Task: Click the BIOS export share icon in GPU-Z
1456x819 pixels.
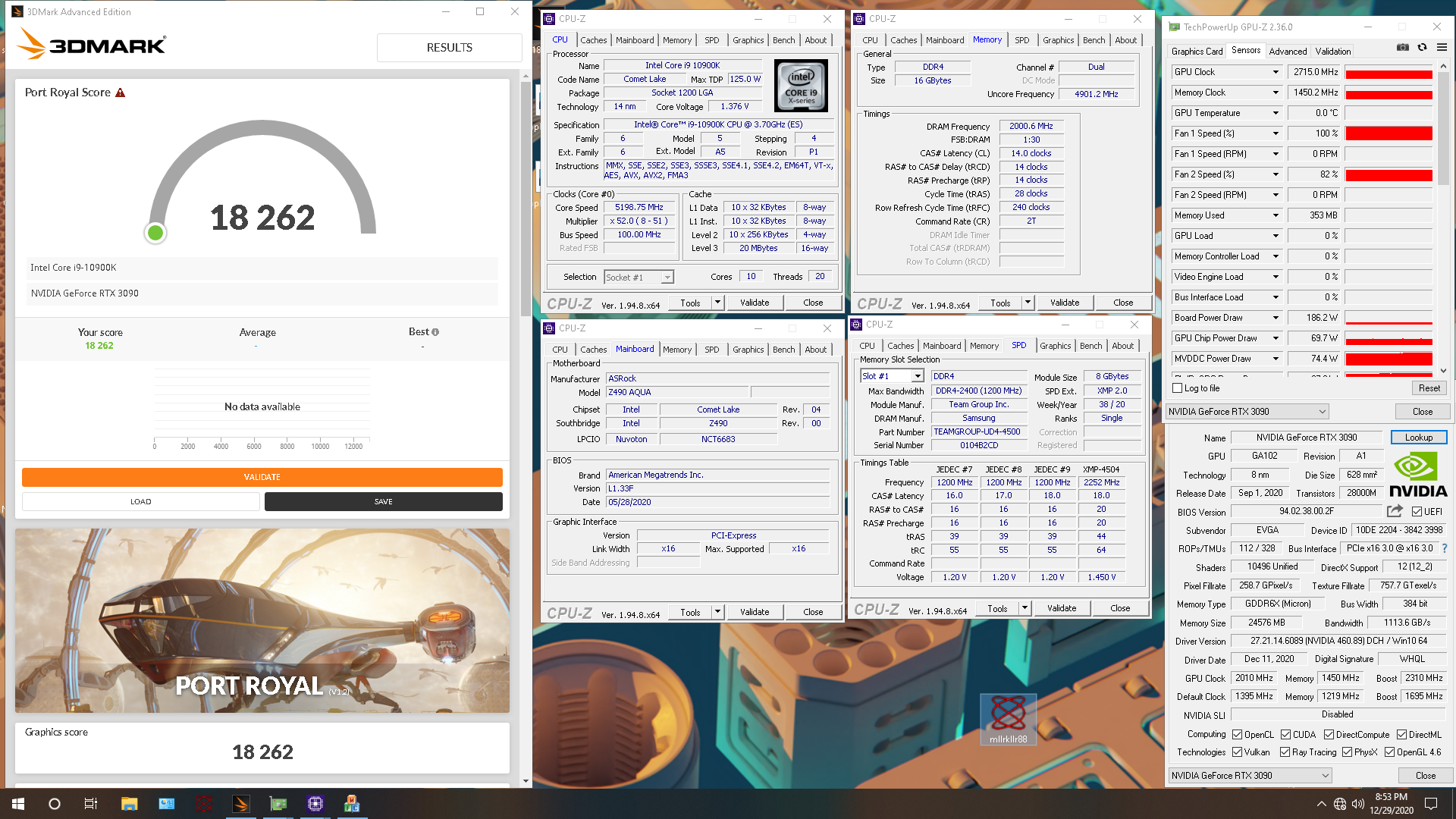Action: pyautogui.click(x=1395, y=511)
